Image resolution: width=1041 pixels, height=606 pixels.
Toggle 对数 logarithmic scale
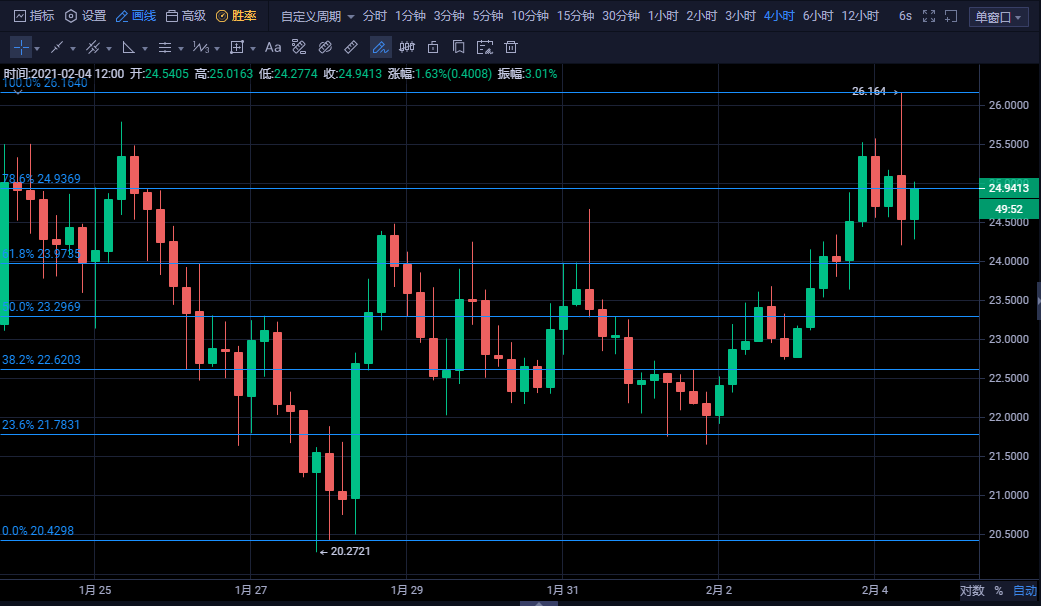[972, 591]
